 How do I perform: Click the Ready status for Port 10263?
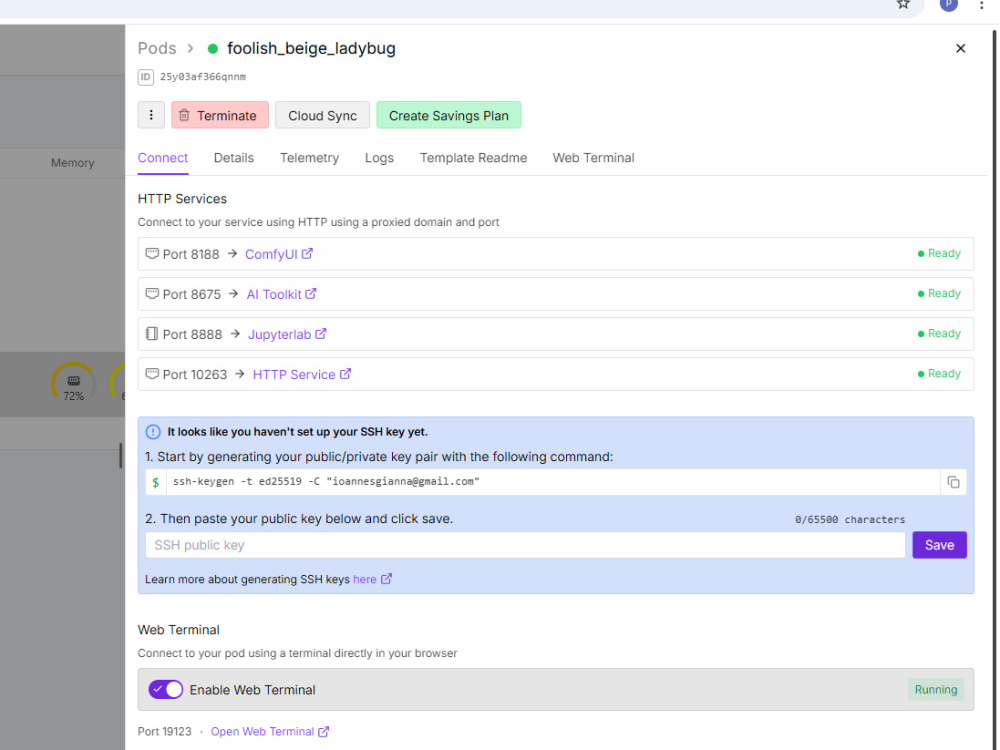pyautogui.click(x=939, y=374)
